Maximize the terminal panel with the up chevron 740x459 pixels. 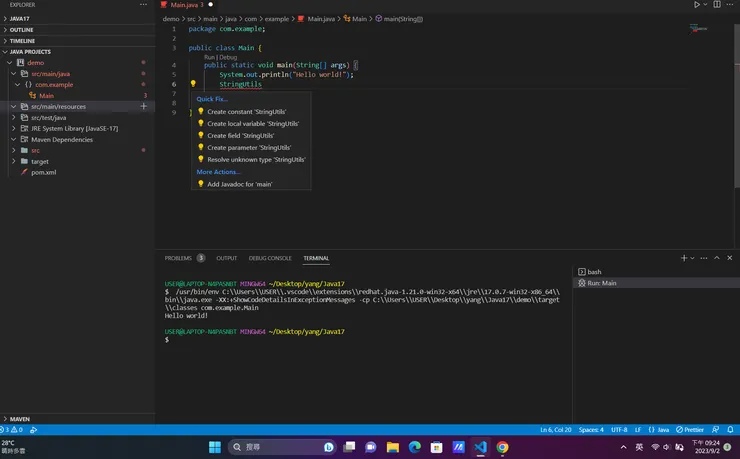[716, 258]
